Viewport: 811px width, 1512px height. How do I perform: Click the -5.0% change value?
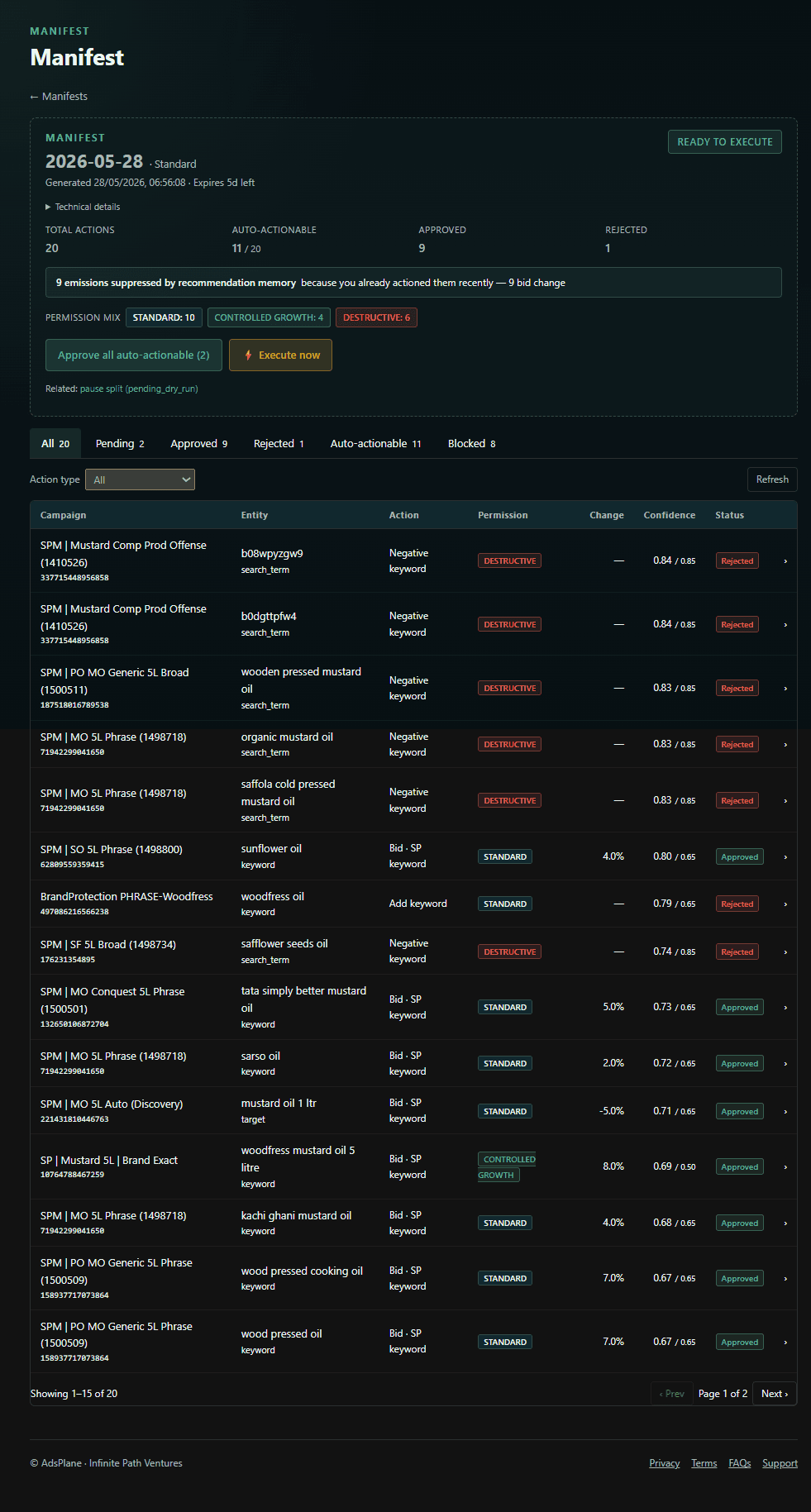(612, 1111)
